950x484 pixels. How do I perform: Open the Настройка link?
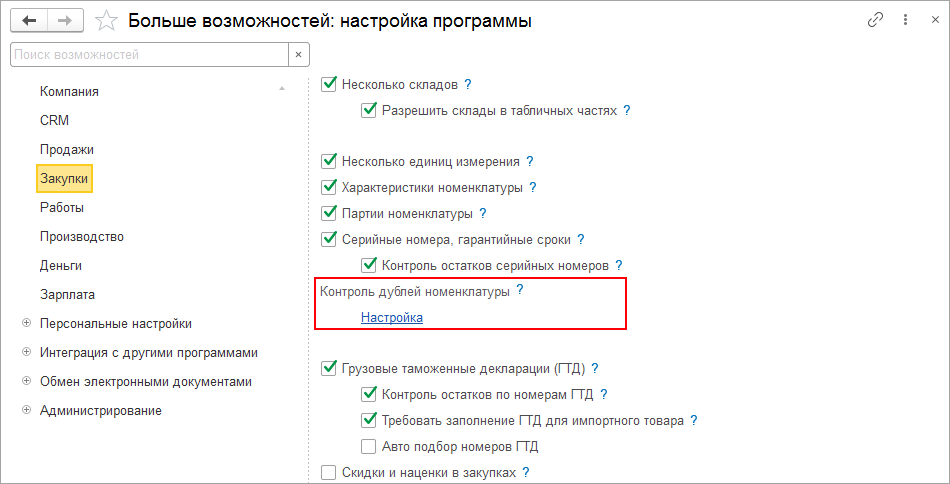click(392, 317)
